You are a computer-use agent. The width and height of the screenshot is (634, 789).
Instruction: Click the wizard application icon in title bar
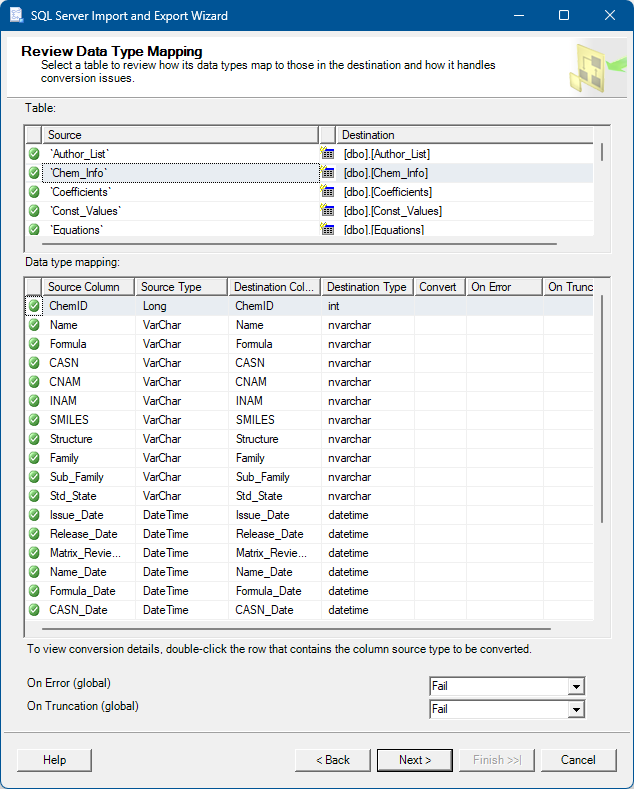click(x=17, y=15)
